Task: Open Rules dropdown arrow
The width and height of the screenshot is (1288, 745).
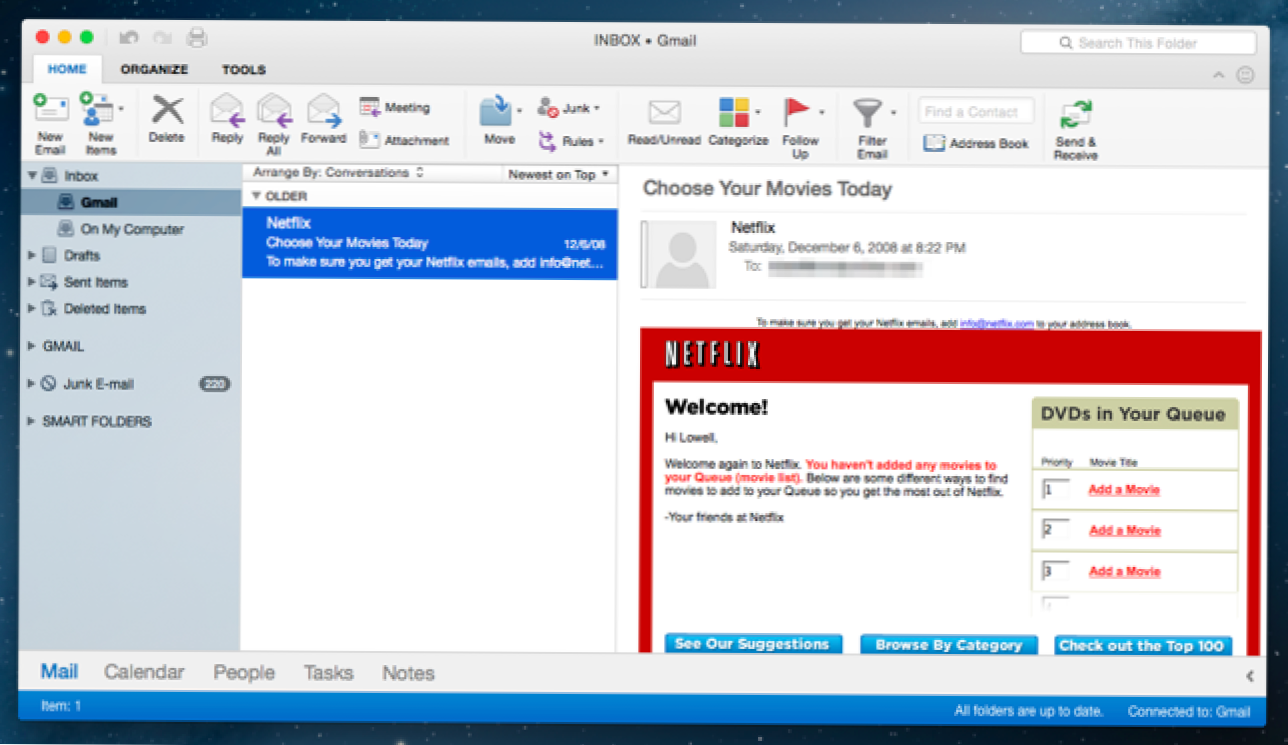Action: tap(601, 142)
